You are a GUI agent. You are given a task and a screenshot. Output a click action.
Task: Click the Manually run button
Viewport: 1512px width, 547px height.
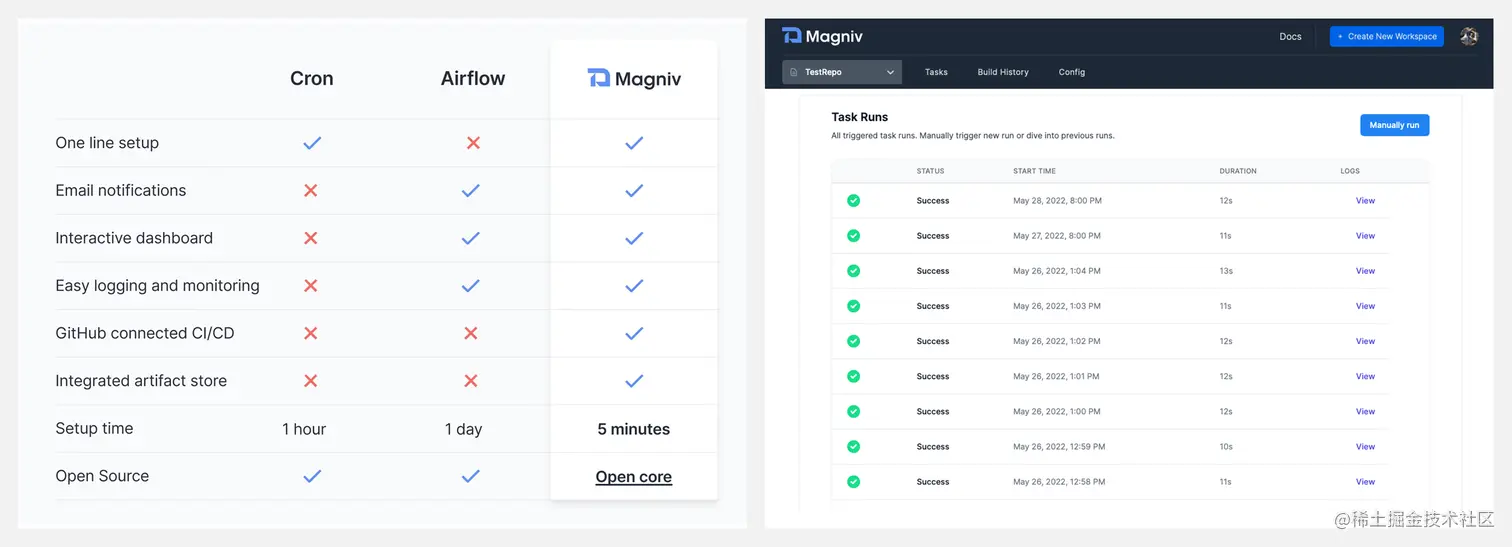point(1394,125)
